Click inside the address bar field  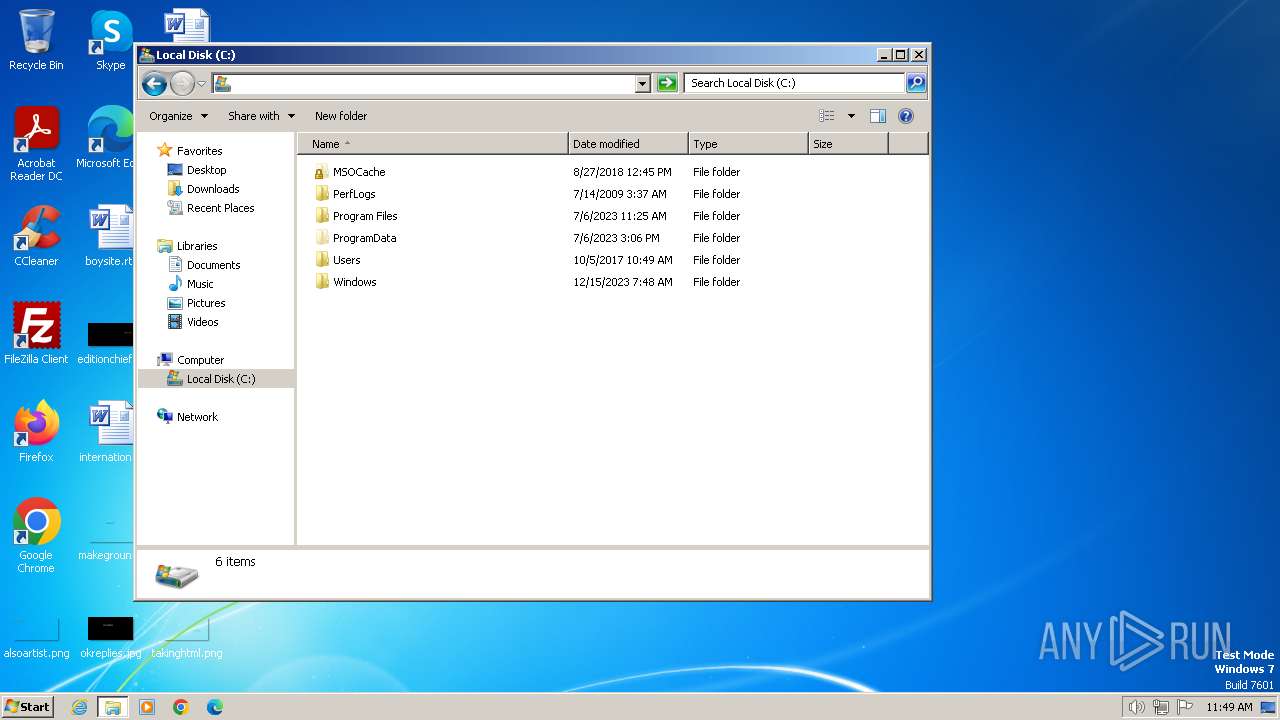tap(424, 84)
